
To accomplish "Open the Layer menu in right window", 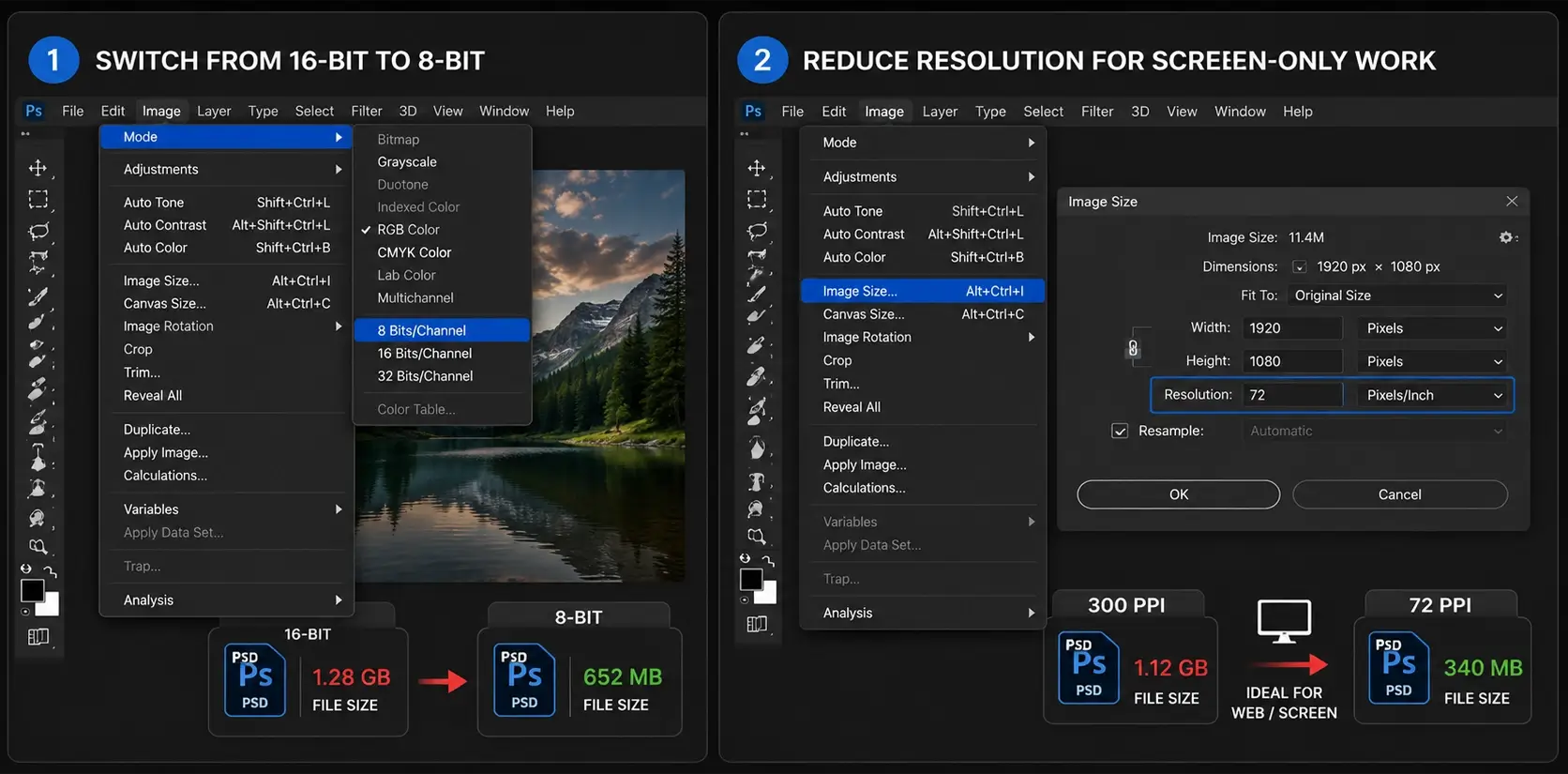I will tap(940, 111).
